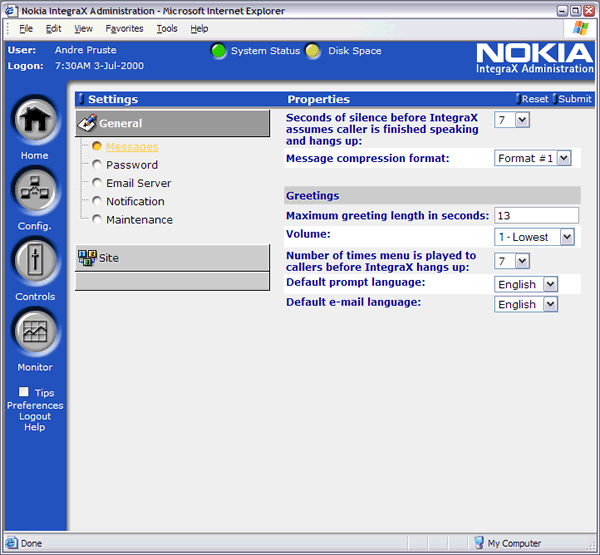Open the Home section icon
The width and height of the screenshot is (600, 555).
35,119
